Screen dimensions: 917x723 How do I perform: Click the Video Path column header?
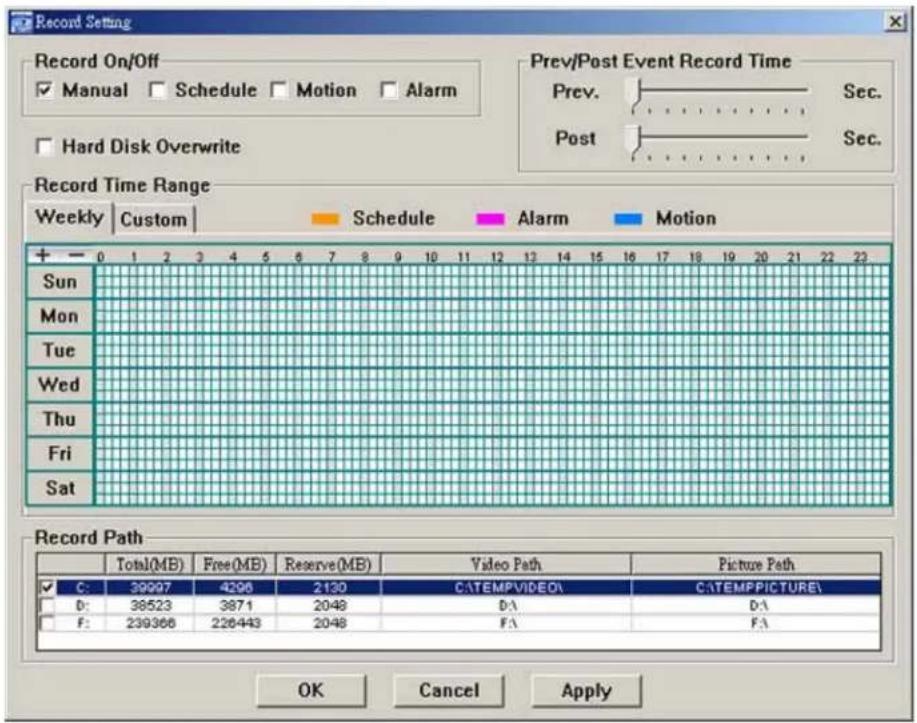click(506, 564)
